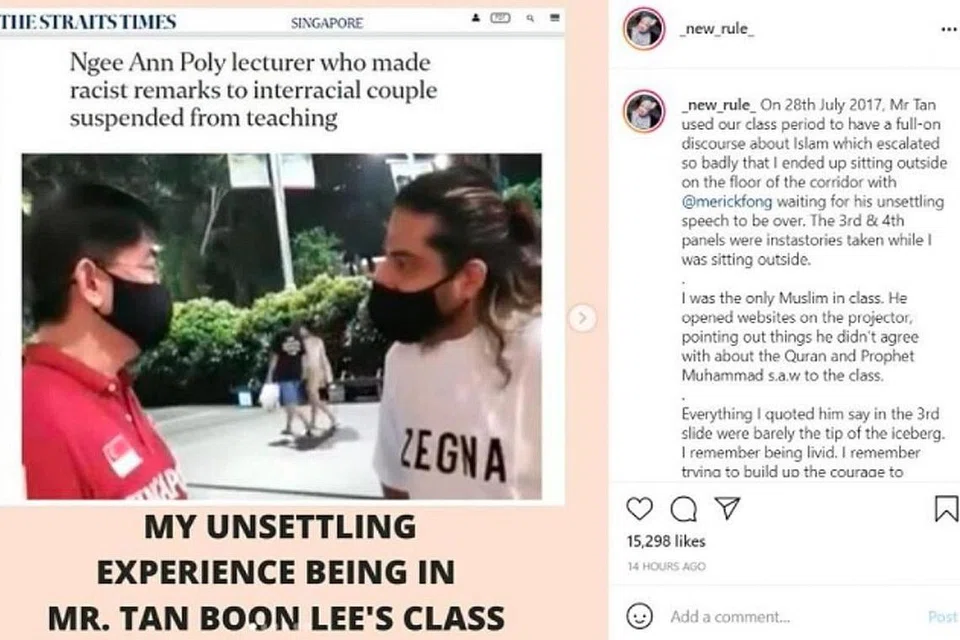
Task: Open emoji picker in comment box
Action: click(640, 616)
